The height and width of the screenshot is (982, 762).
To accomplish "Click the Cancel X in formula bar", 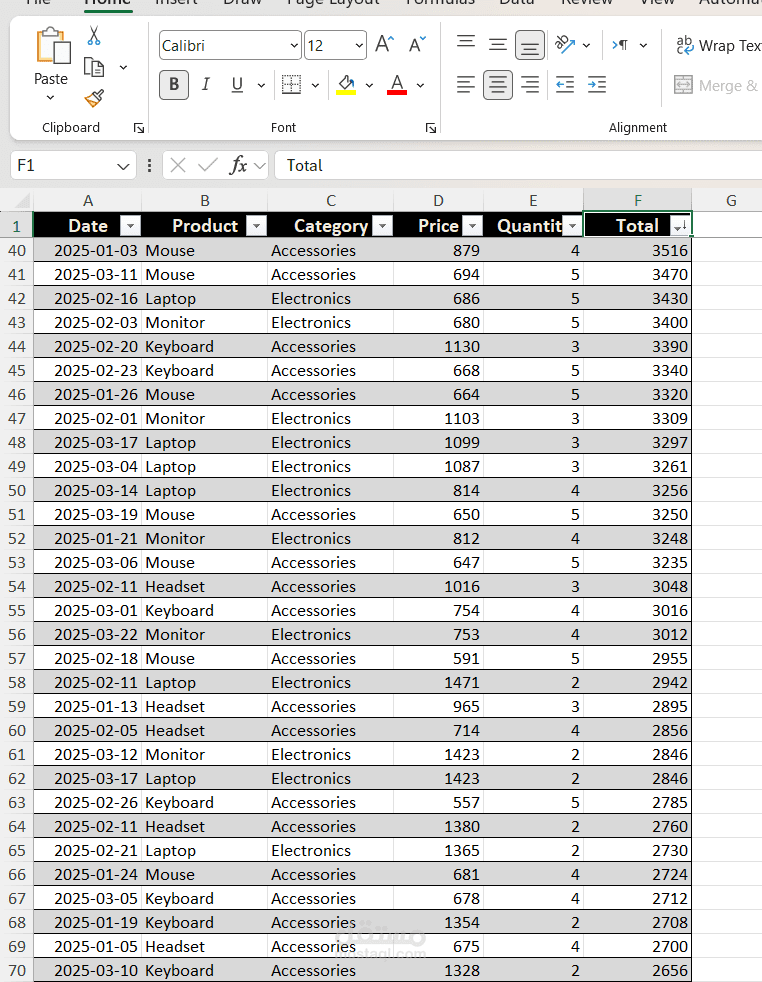I will pyautogui.click(x=178, y=165).
